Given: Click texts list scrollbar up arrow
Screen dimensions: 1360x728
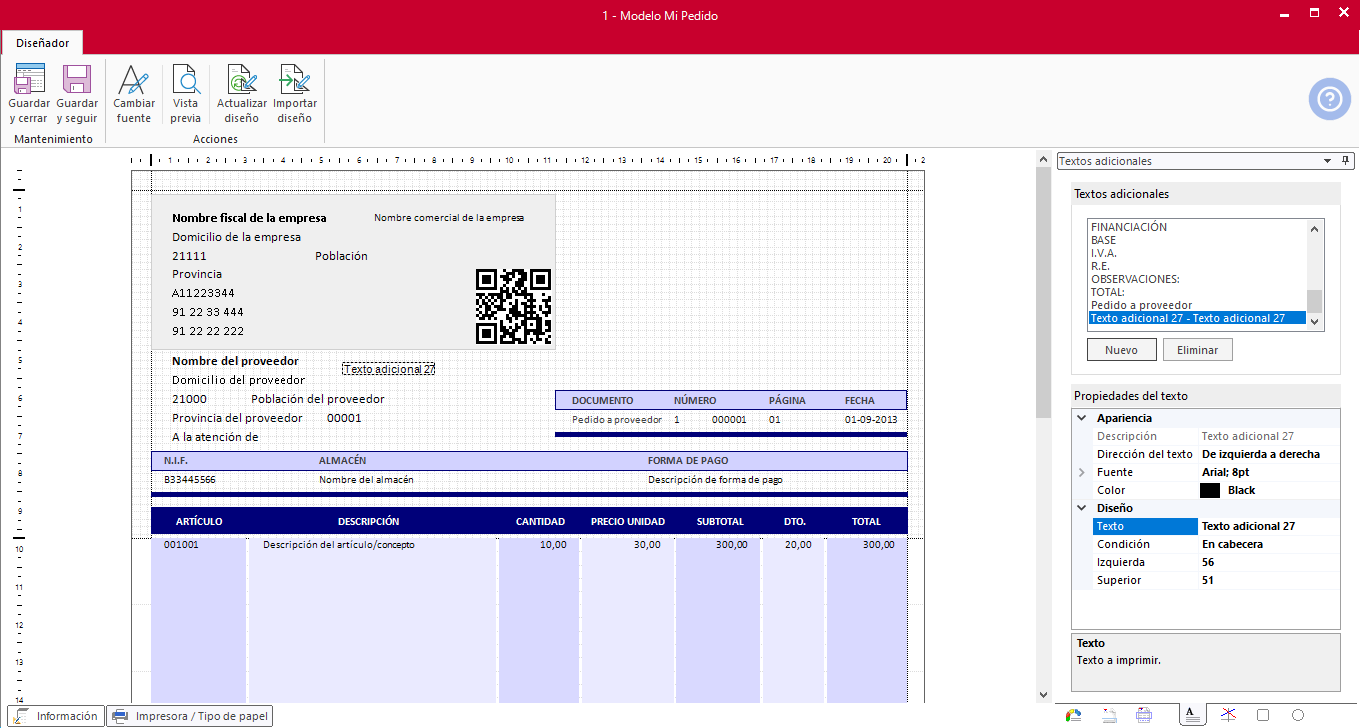Looking at the screenshot, I should coord(1315,227).
